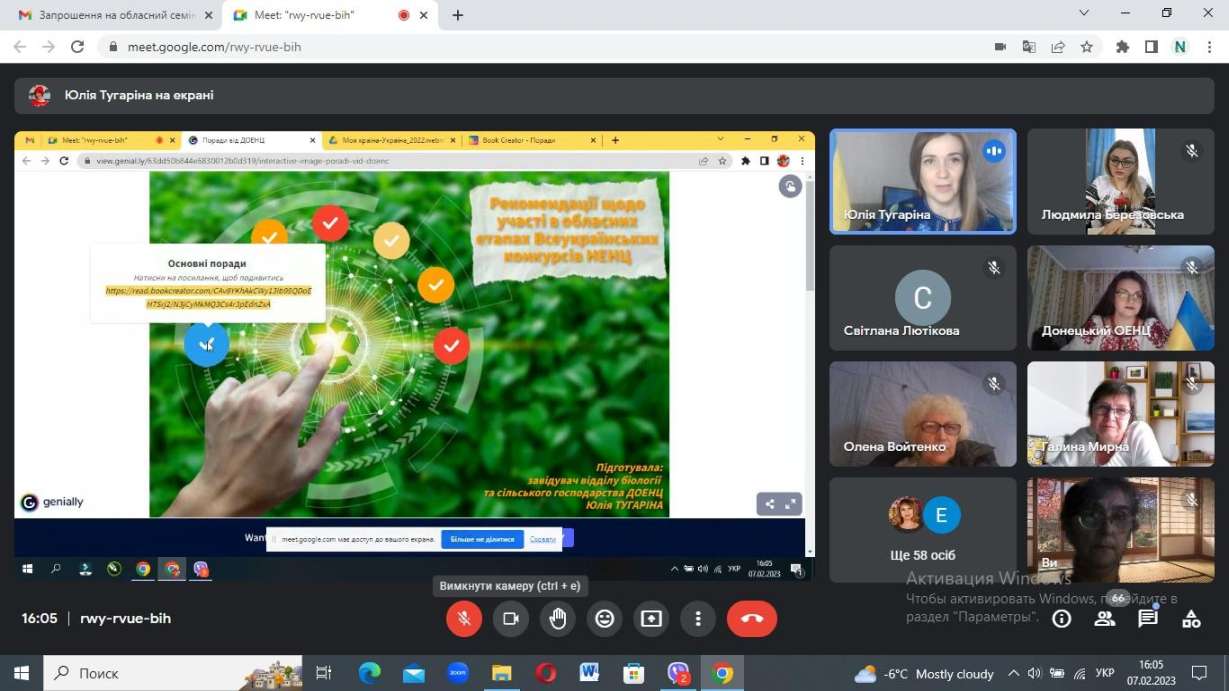Select Олена Войтенко video tile
The width and height of the screenshot is (1229, 691).
923,414
